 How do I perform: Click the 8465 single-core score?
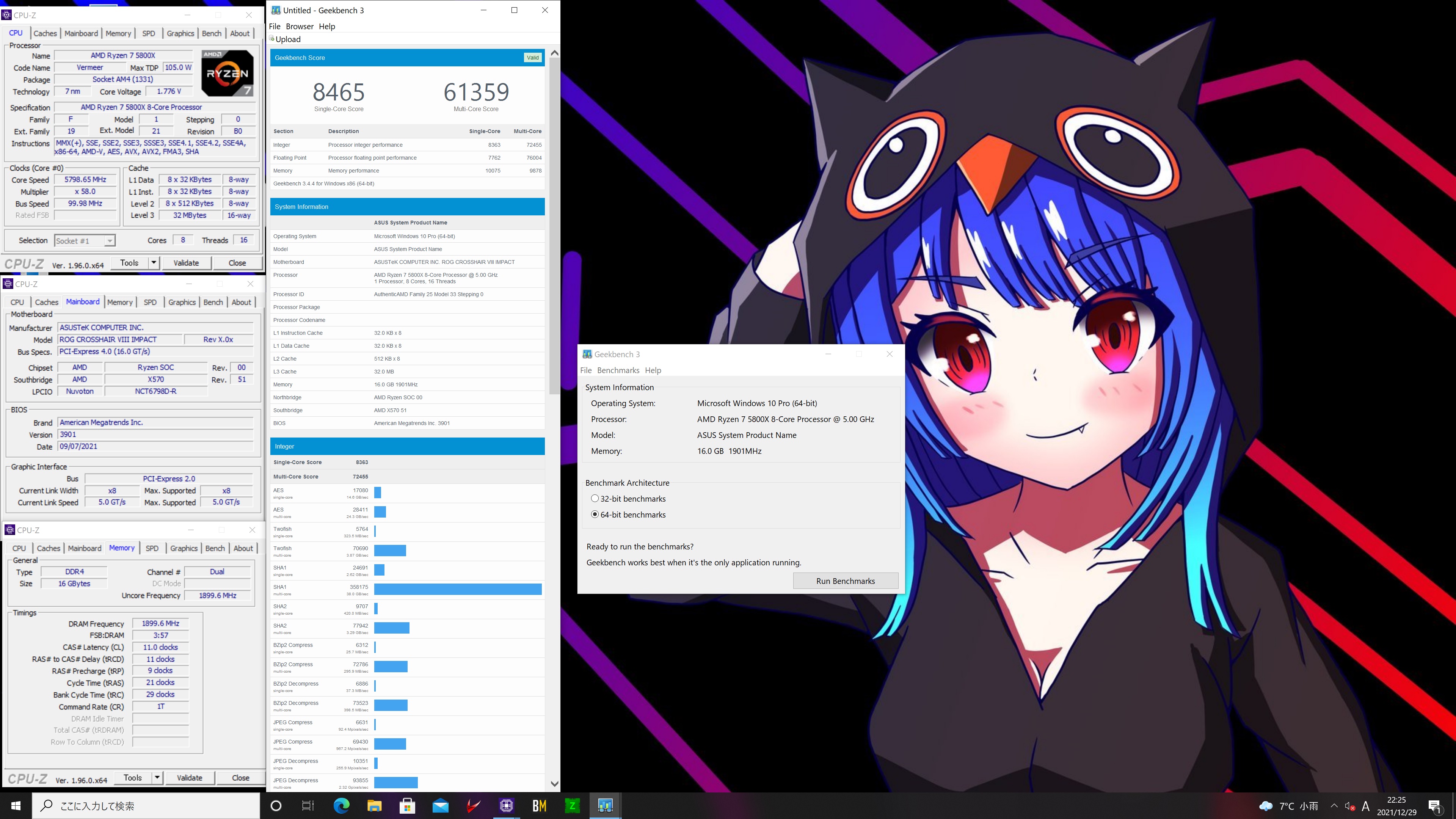point(339,92)
